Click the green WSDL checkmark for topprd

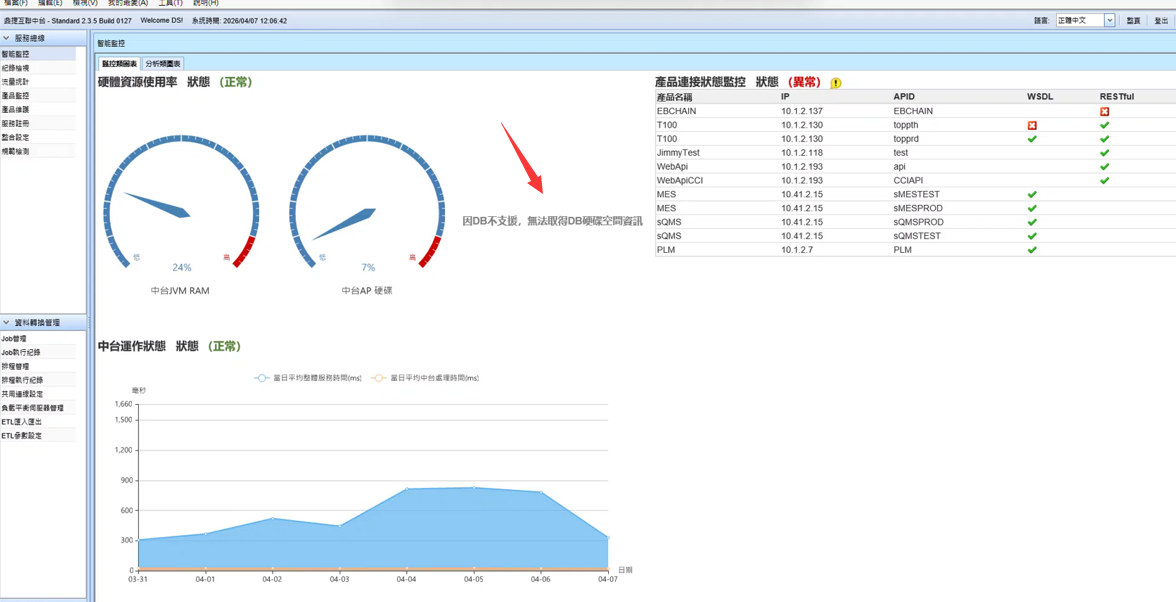point(1032,139)
